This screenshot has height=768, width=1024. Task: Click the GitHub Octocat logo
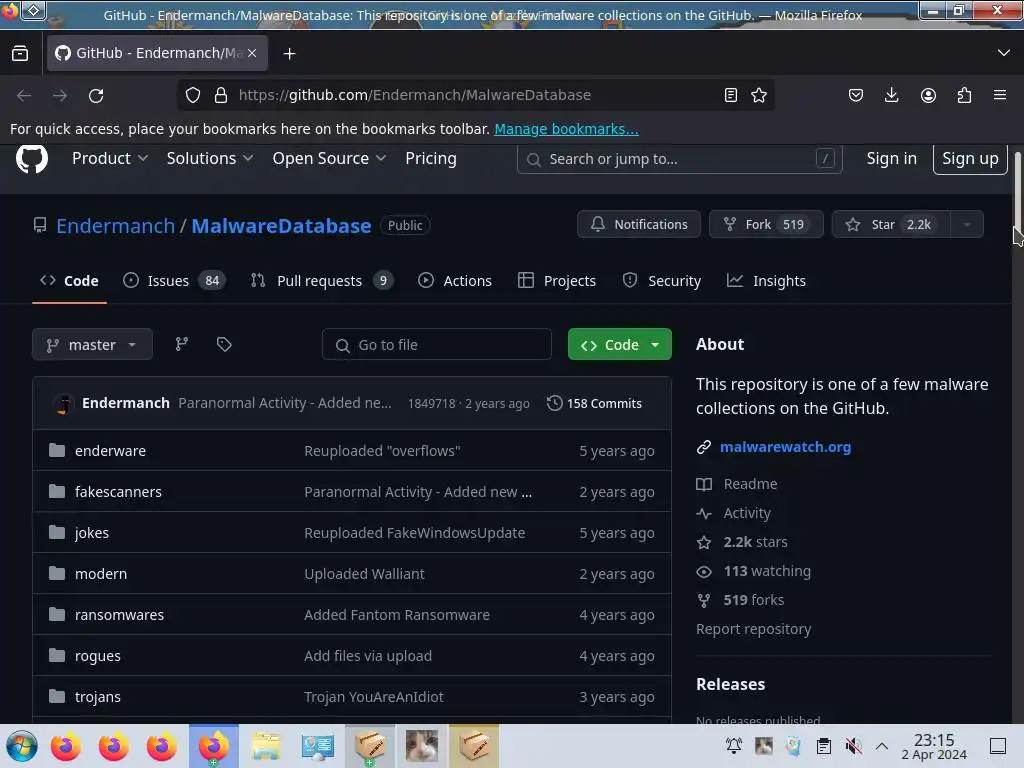[x=31, y=159]
